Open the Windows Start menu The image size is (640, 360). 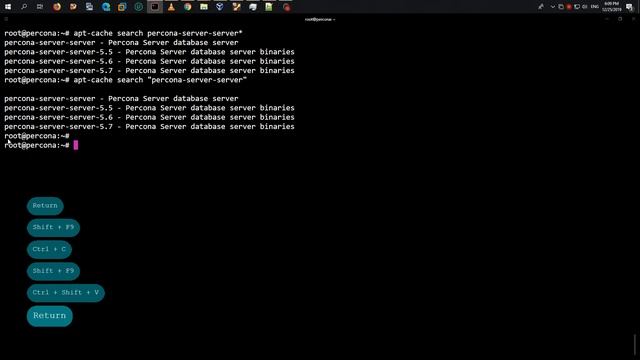click(8, 7)
